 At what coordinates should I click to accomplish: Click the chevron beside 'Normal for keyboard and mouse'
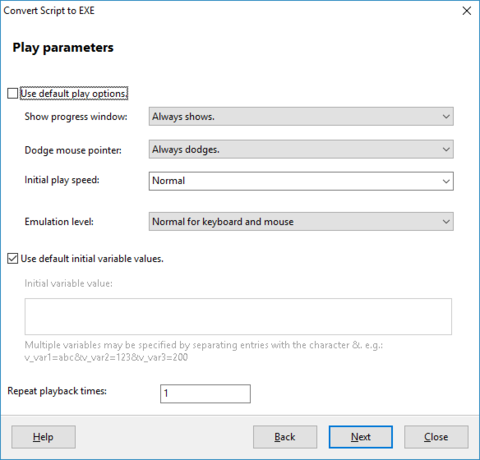coord(446,222)
